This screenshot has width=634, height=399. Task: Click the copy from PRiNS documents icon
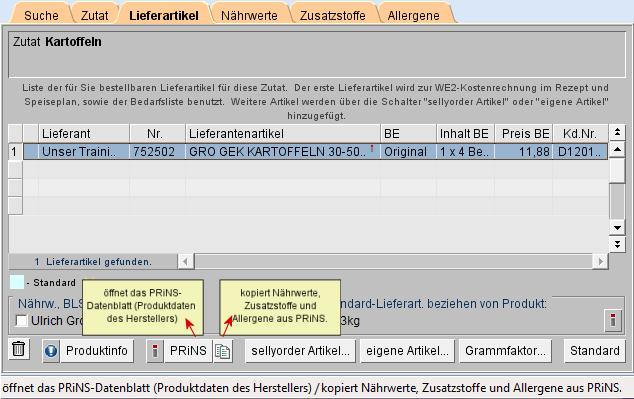tap(223, 351)
